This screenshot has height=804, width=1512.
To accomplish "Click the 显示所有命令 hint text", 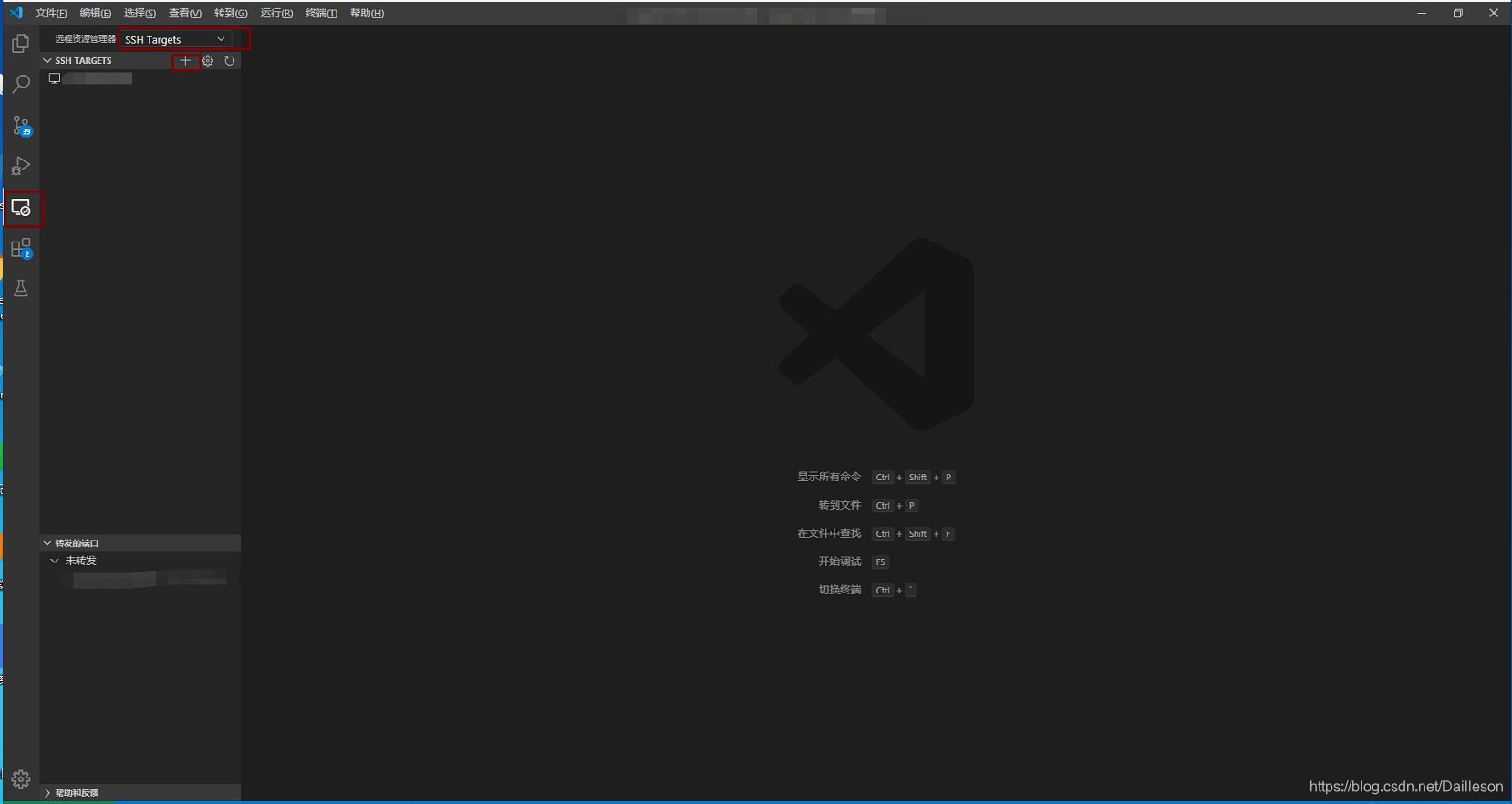I will pyautogui.click(x=829, y=477).
